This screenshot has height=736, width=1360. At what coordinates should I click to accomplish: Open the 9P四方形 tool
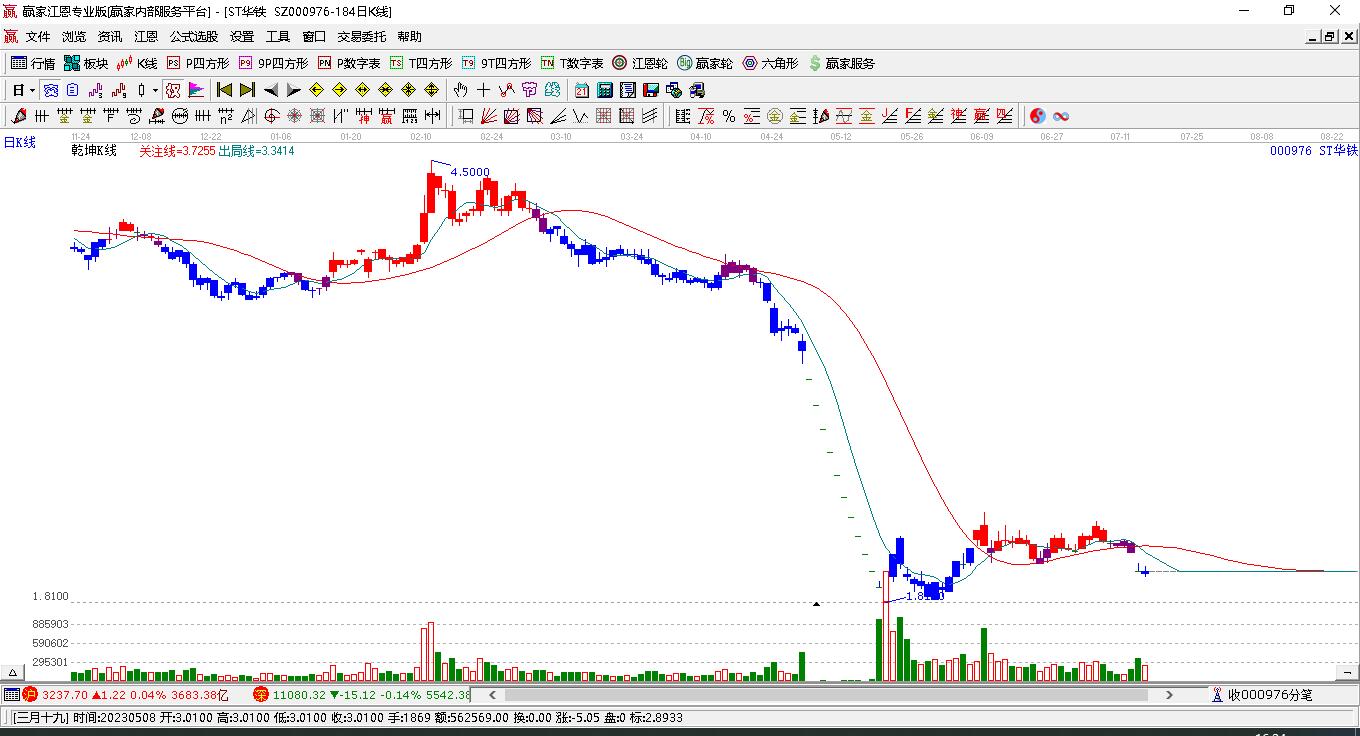(273, 63)
